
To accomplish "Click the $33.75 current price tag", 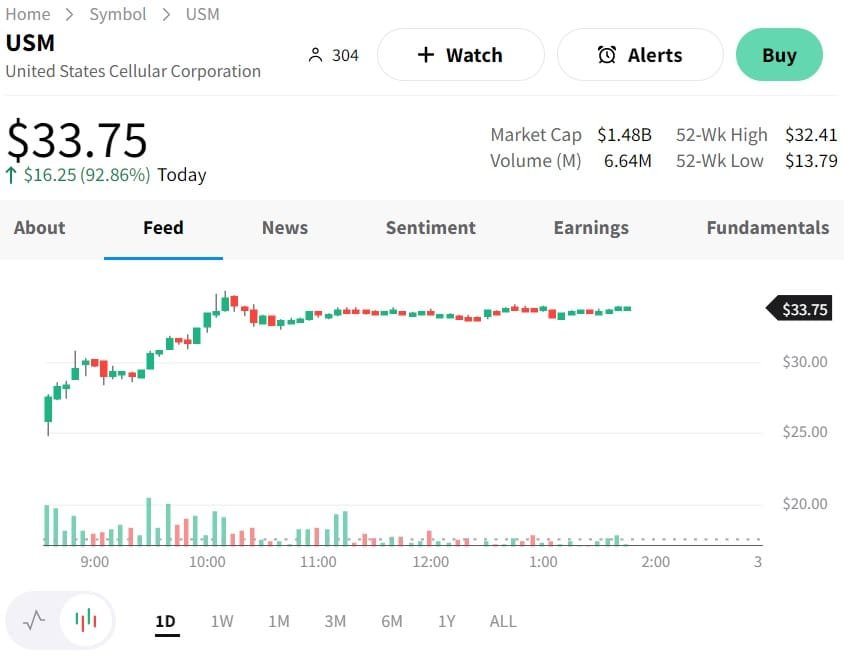I will pyautogui.click(x=803, y=309).
